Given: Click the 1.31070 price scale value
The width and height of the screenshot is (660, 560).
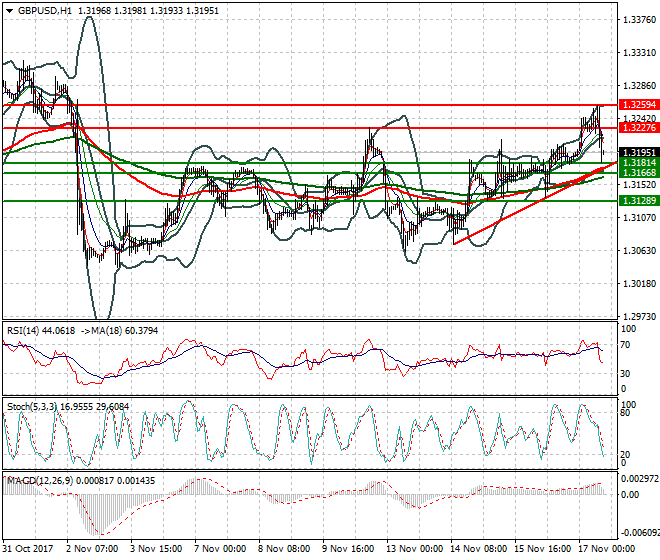Looking at the screenshot, I should 639,218.
